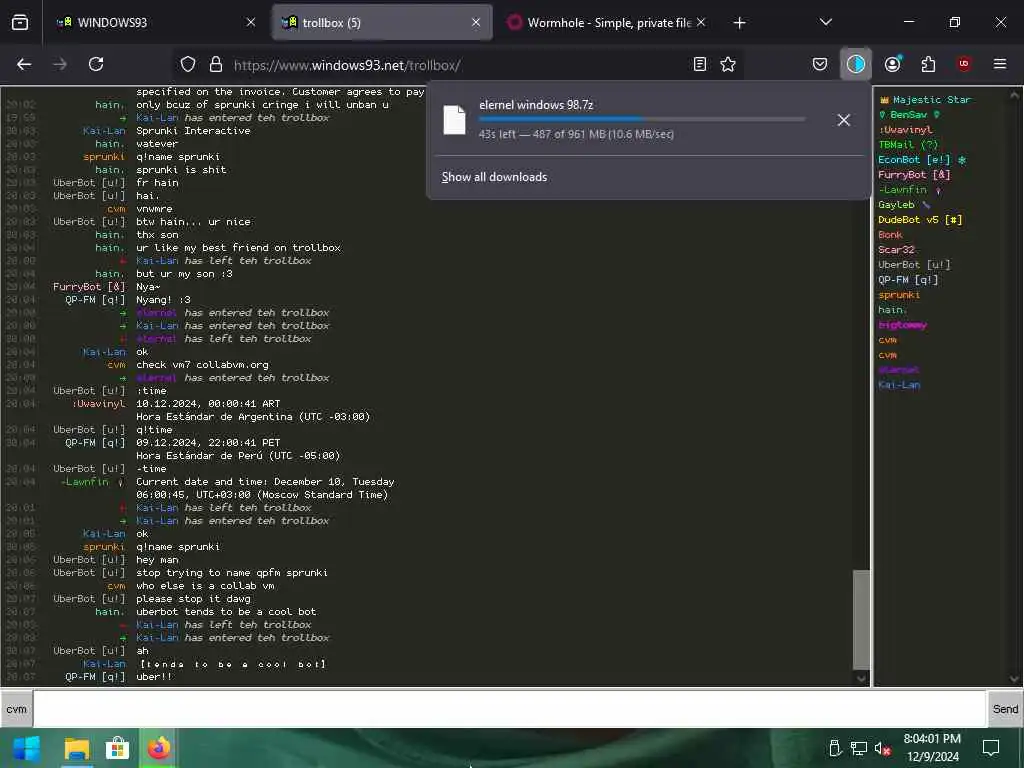This screenshot has width=1024, height=768.
Task: Close the Wormhole tab
Action: (701, 23)
